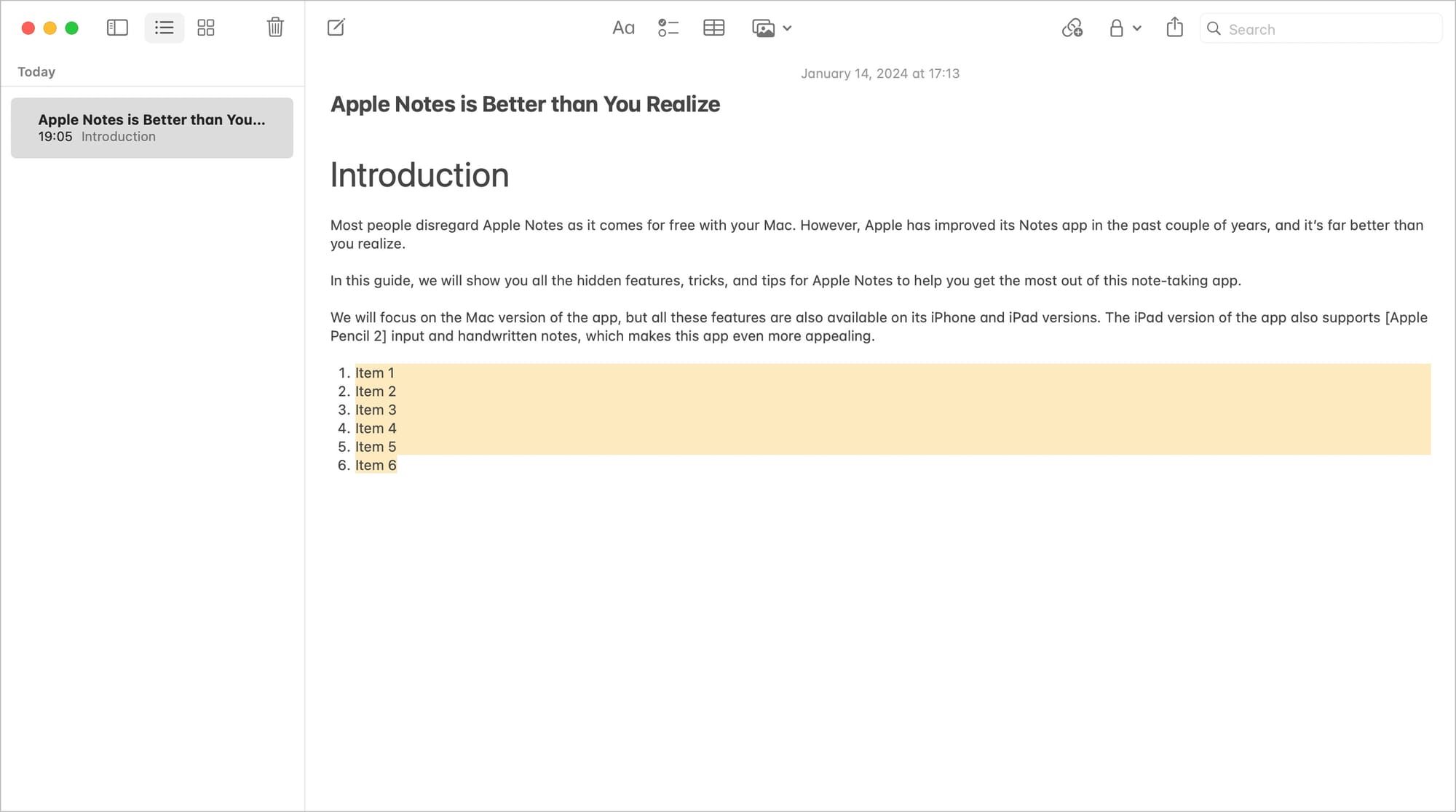The width and height of the screenshot is (1456, 812).
Task: Click the Introduction heading
Action: click(x=419, y=175)
